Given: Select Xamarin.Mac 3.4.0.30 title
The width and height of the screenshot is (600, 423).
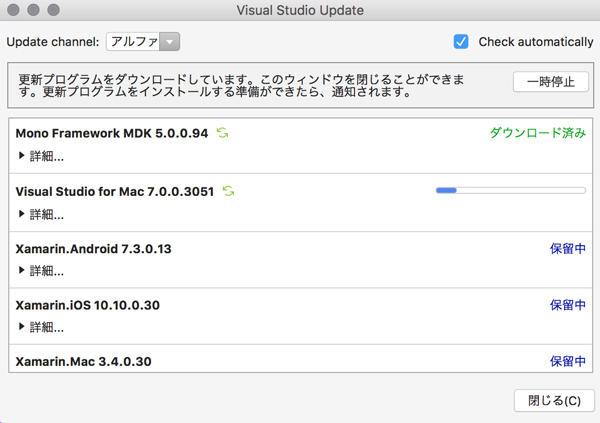Looking at the screenshot, I should pos(83,361).
